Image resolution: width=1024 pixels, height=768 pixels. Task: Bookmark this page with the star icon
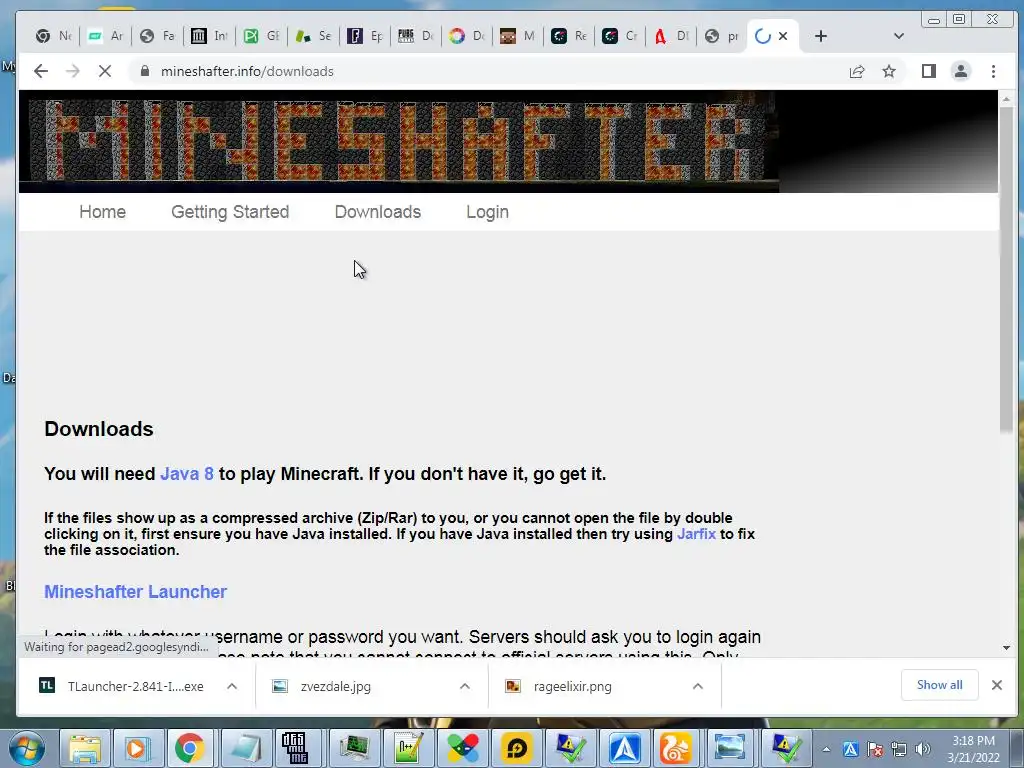tap(889, 71)
